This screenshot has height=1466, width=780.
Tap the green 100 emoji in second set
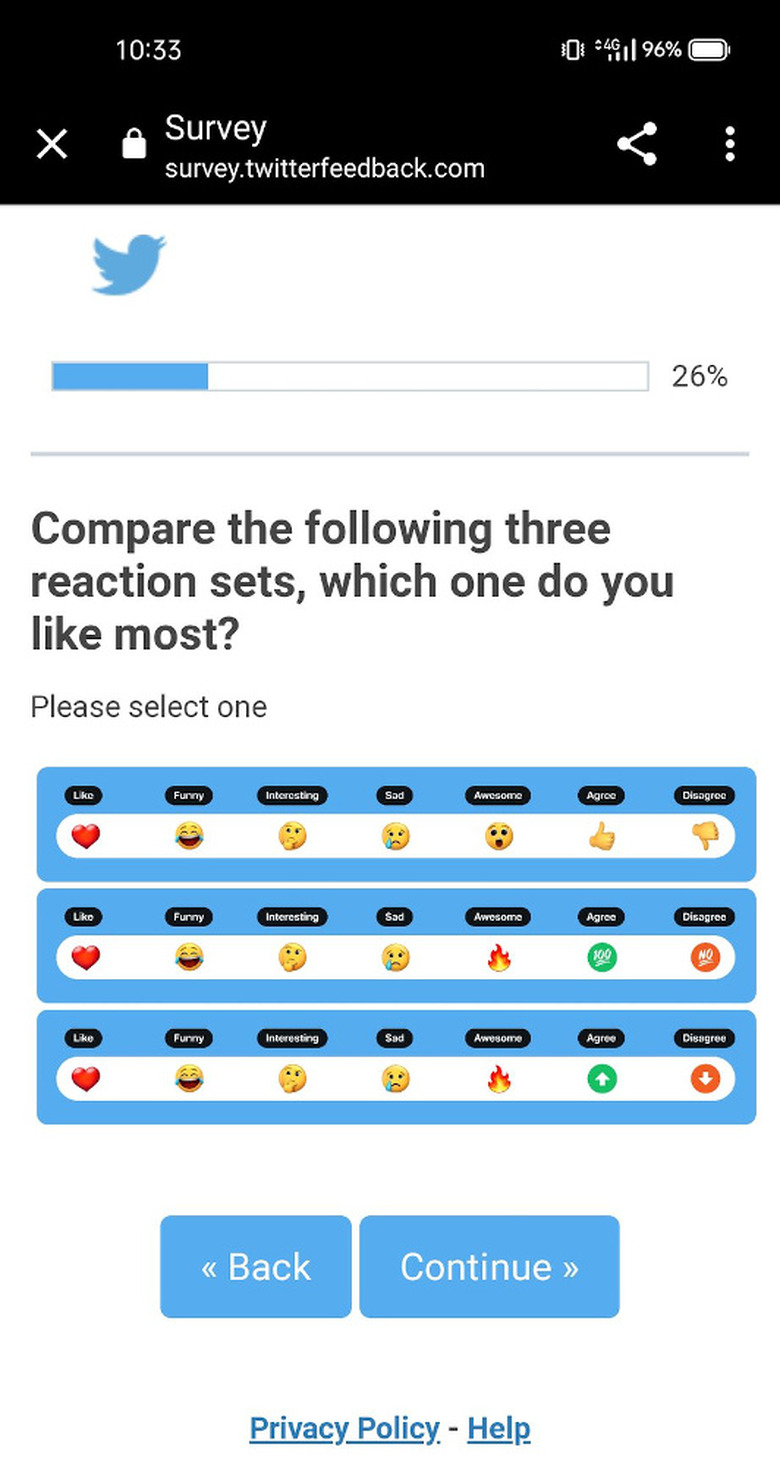tap(601, 958)
